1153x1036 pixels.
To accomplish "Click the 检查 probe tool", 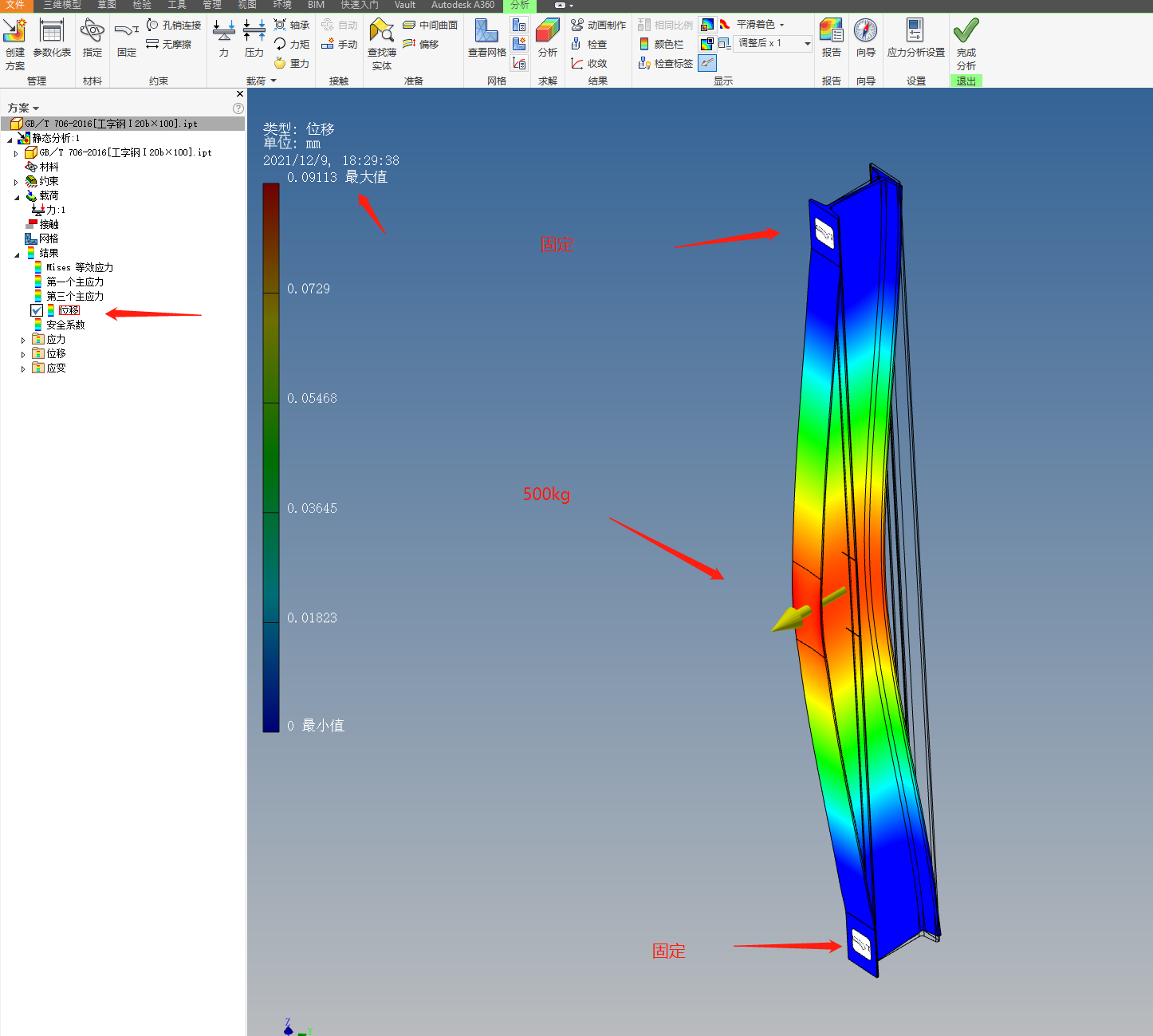I will (589, 44).
